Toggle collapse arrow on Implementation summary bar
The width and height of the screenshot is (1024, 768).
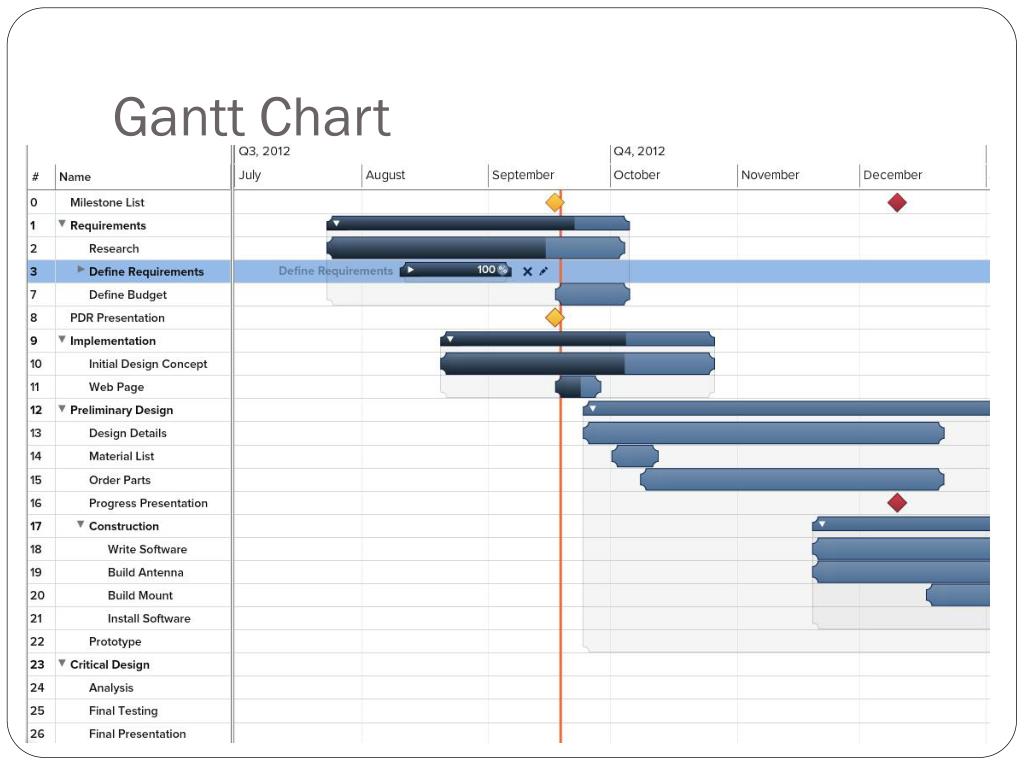[450, 339]
